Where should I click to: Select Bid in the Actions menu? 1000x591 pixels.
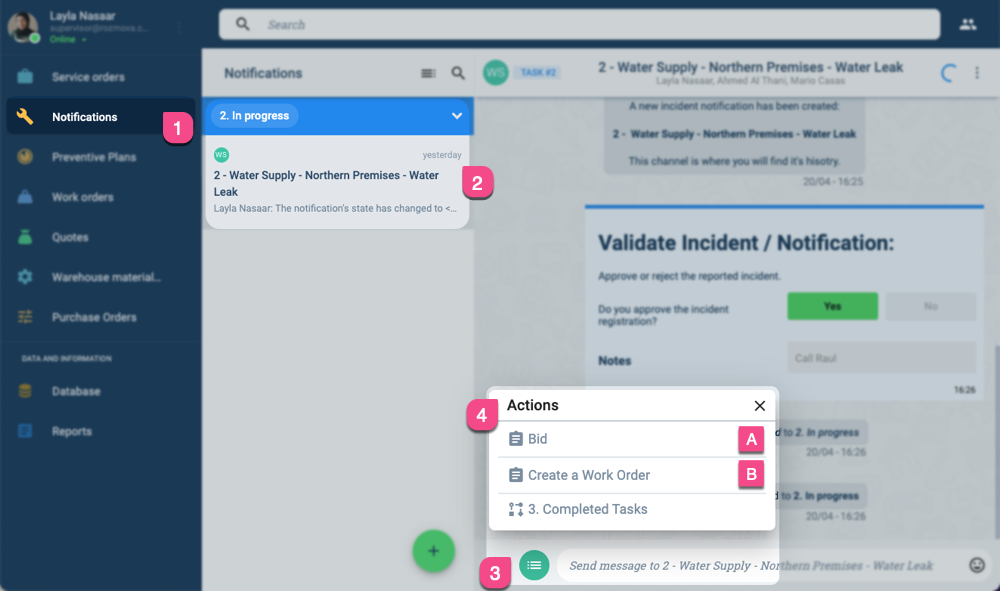pos(536,438)
